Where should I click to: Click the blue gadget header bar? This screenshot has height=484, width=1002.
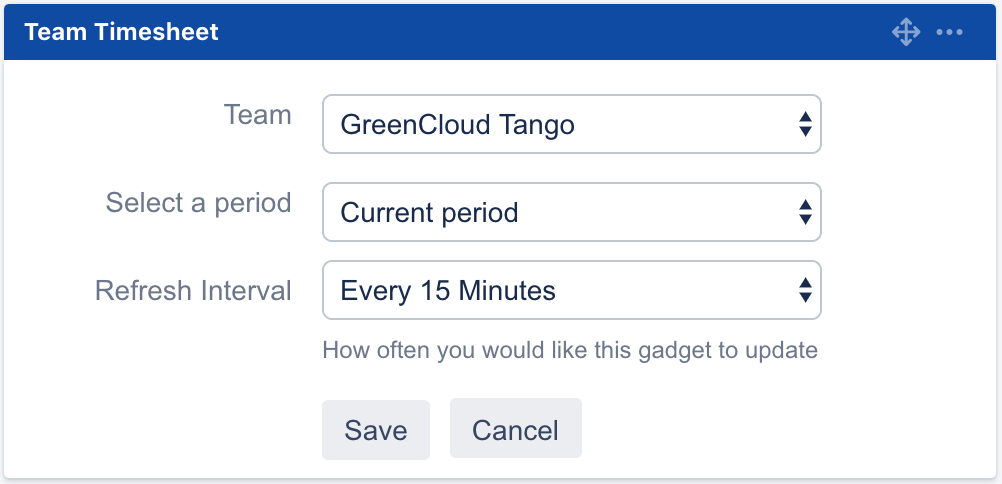click(x=550, y=32)
